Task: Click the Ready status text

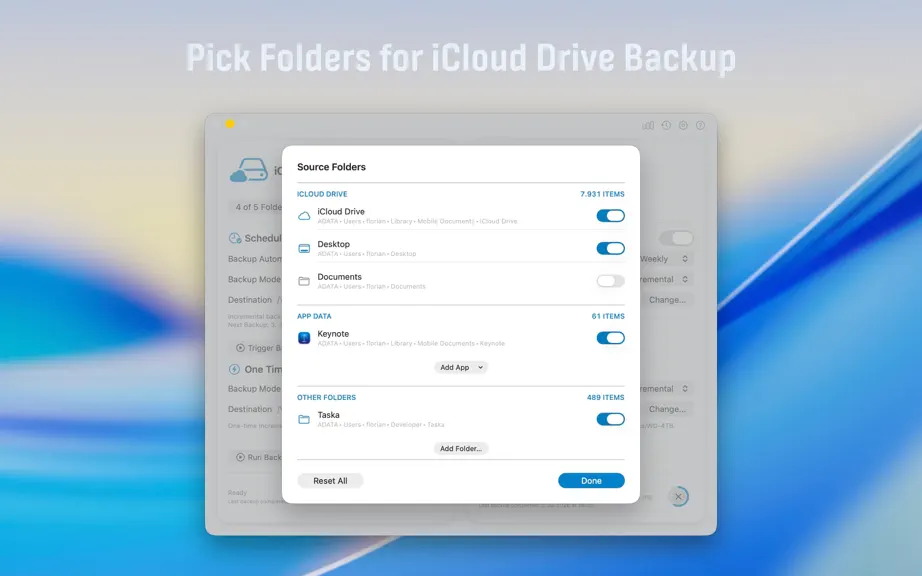Action: coord(238,493)
